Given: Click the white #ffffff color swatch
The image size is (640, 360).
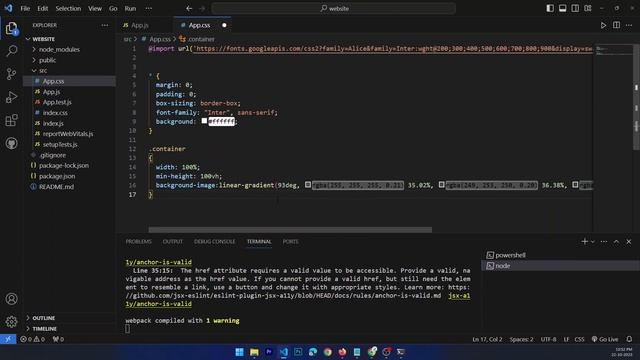Looking at the screenshot, I should (x=204, y=121).
